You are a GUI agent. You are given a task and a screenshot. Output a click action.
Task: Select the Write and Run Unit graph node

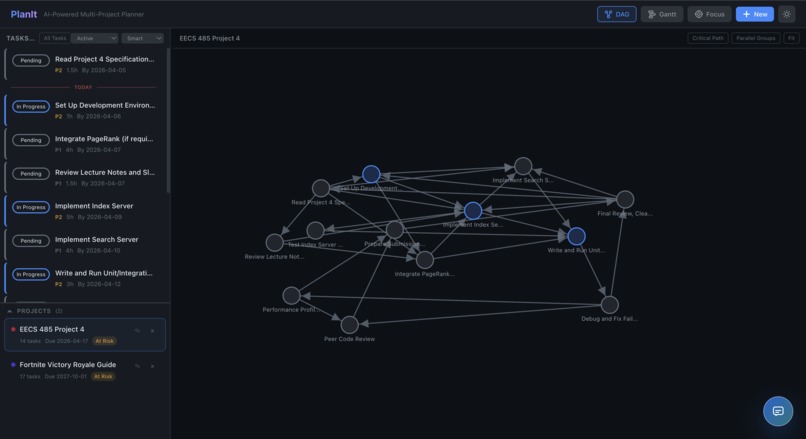tap(576, 236)
